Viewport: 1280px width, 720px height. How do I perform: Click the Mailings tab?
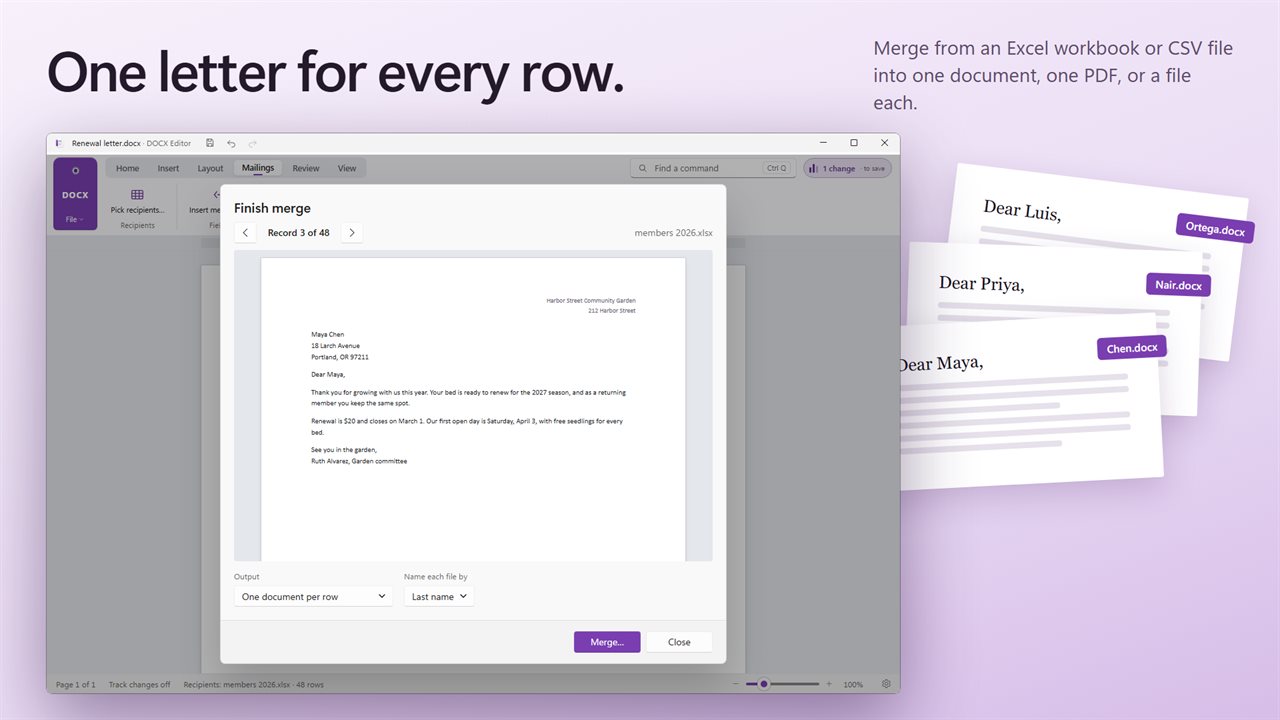(258, 168)
